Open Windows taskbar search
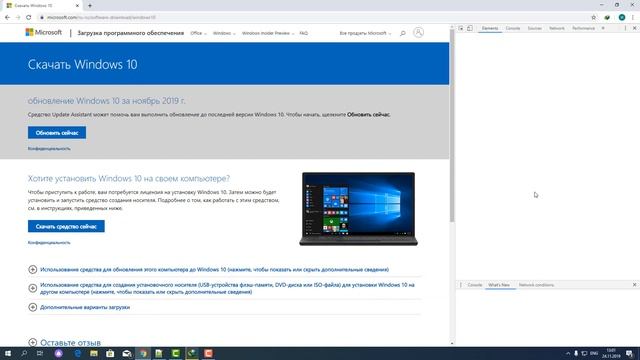The width and height of the screenshot is (640, 360). (24, 353)
